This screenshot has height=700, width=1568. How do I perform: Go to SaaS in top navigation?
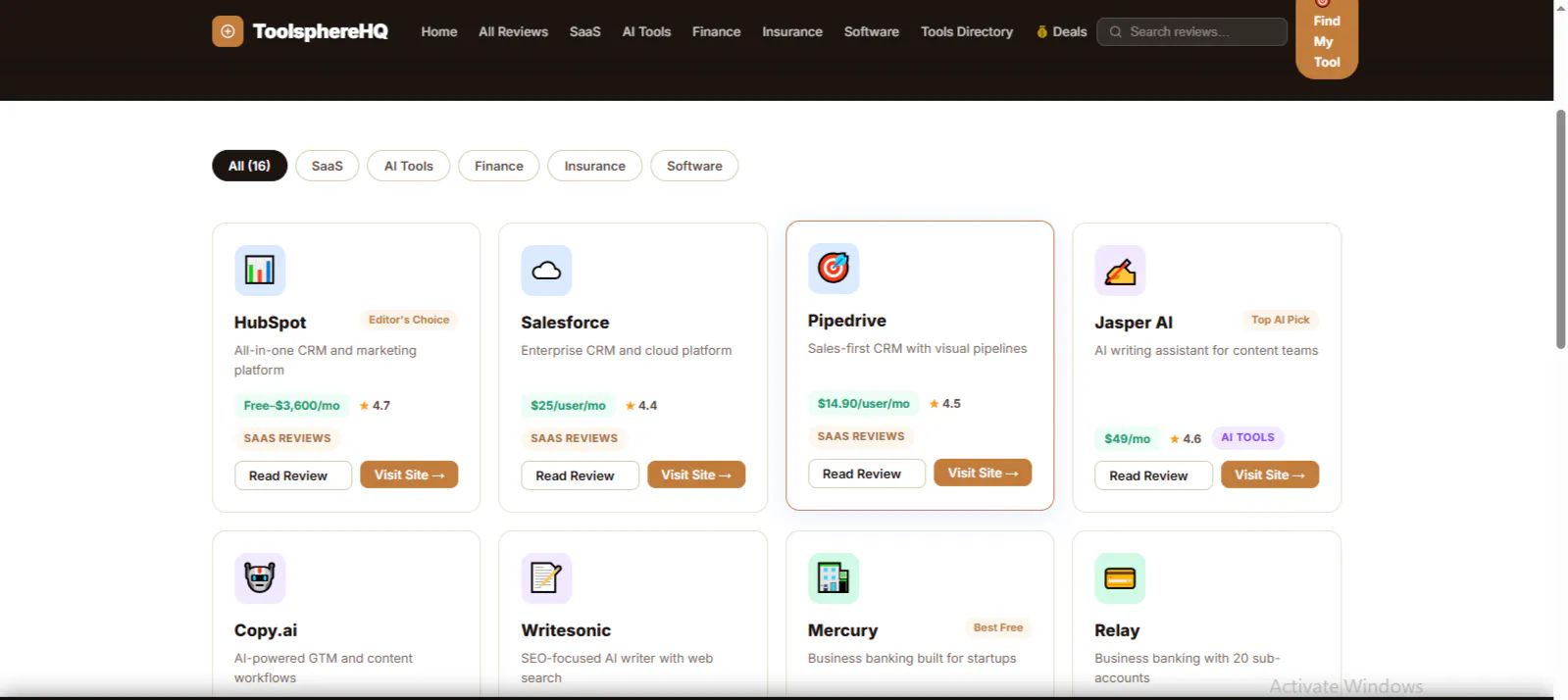click(584, 31)
